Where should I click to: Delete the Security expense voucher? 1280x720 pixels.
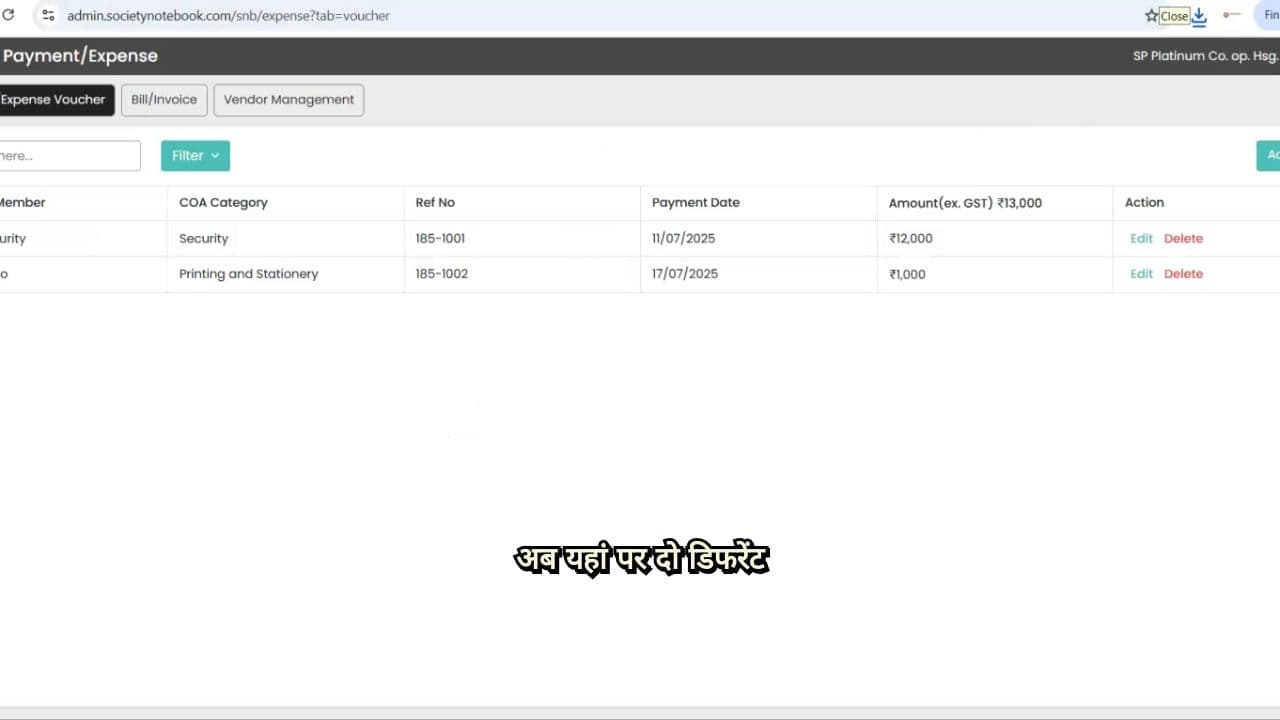[1183, 238]
